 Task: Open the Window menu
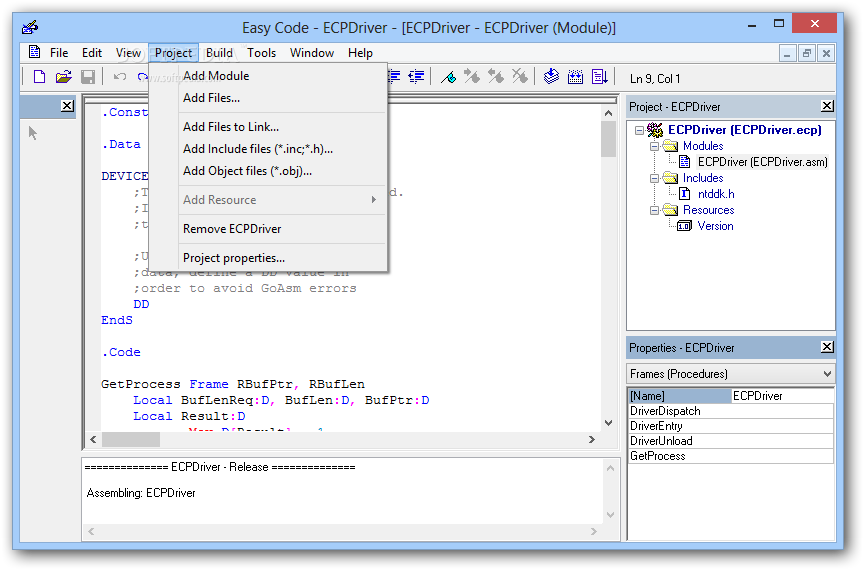[x=312, y=53]
